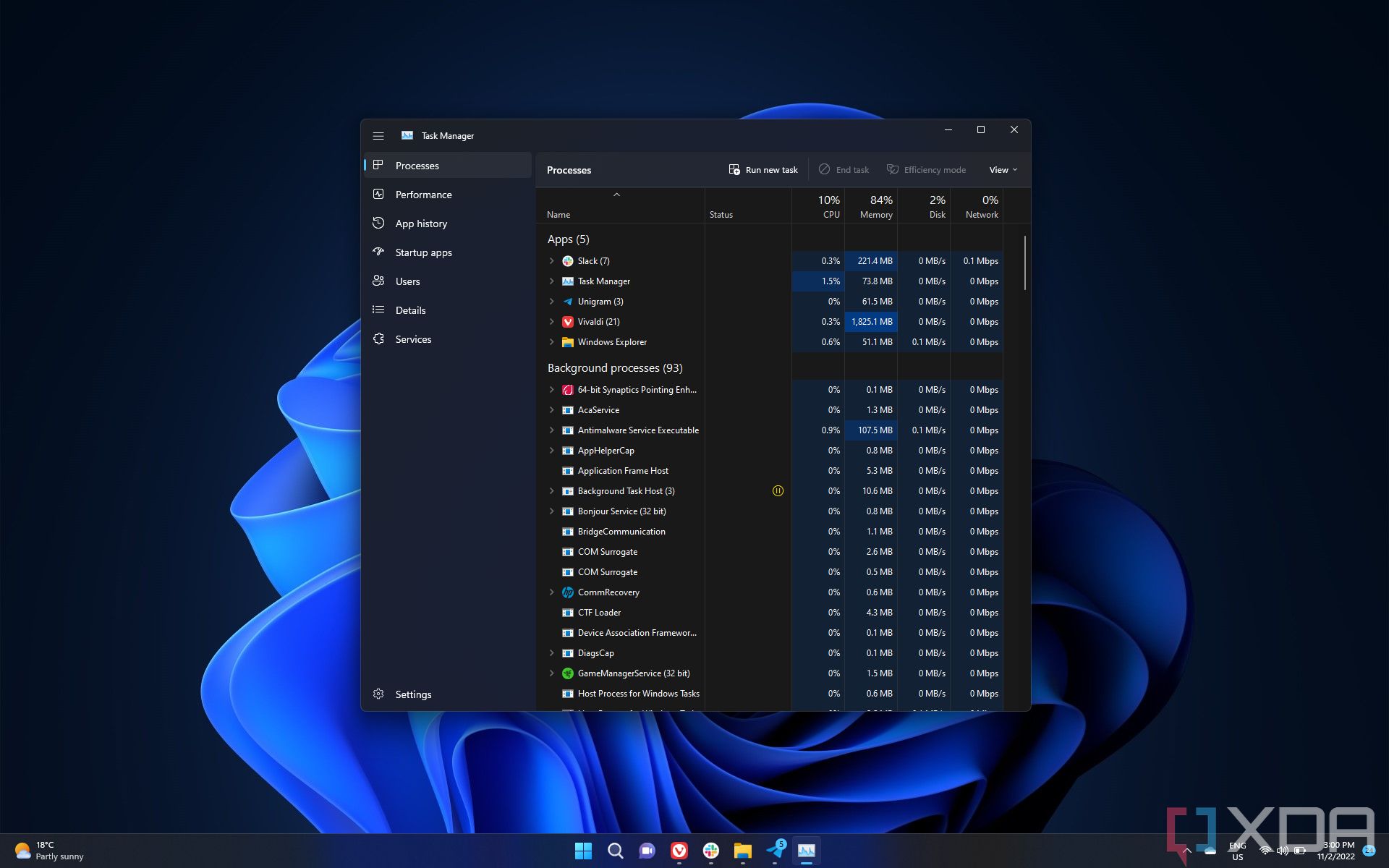Open the View dropdown menu

(1003, 170)
